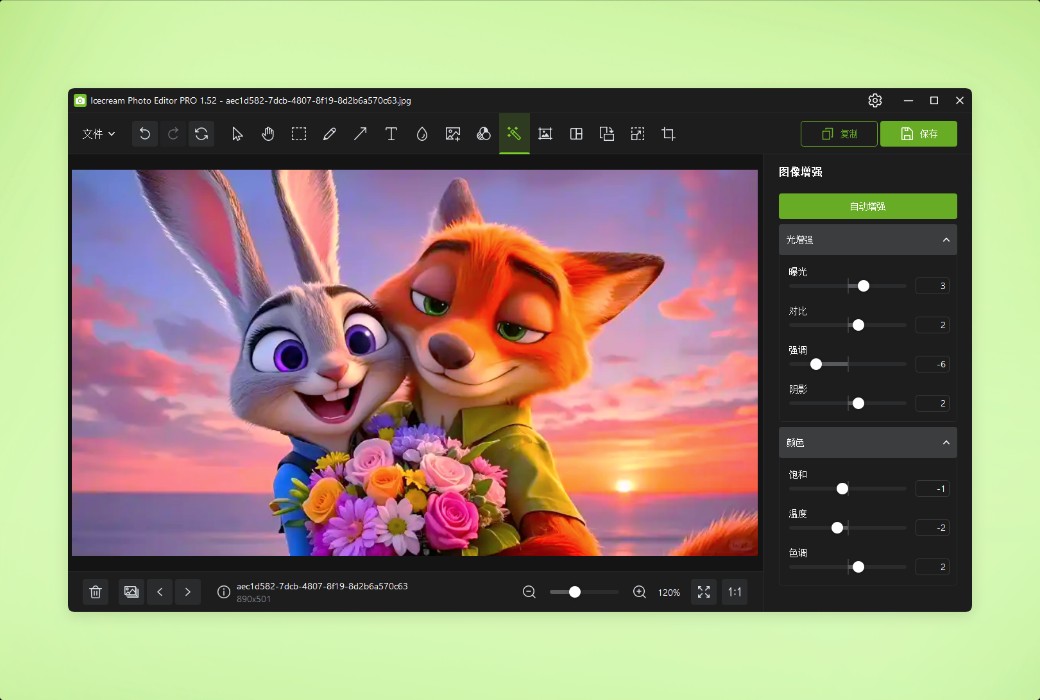Open the Blur tool
The width and height of the screenshot is (1040, 700).
click(422, 133)
